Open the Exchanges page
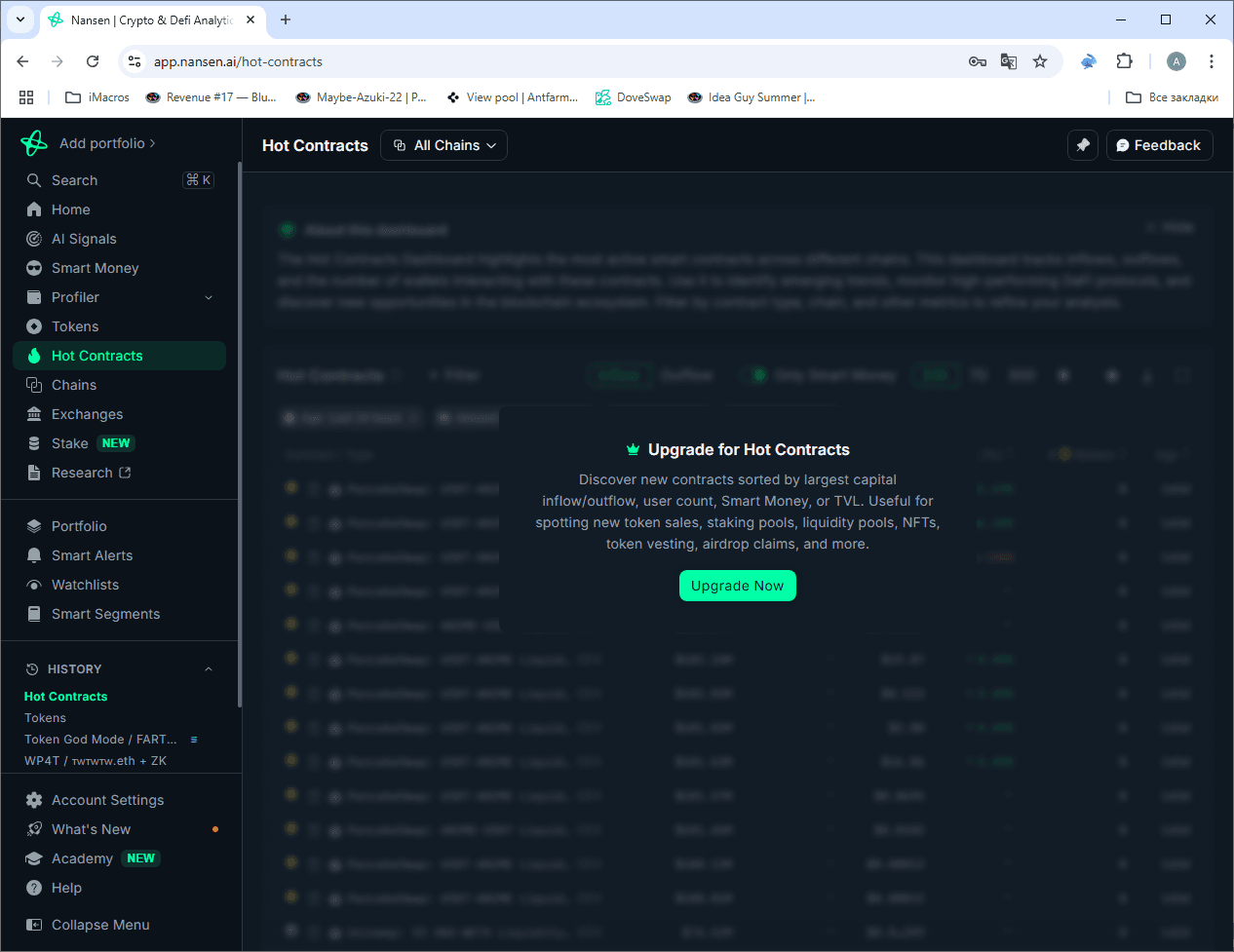Screen dimensions: 1234x952 (120, 414)
